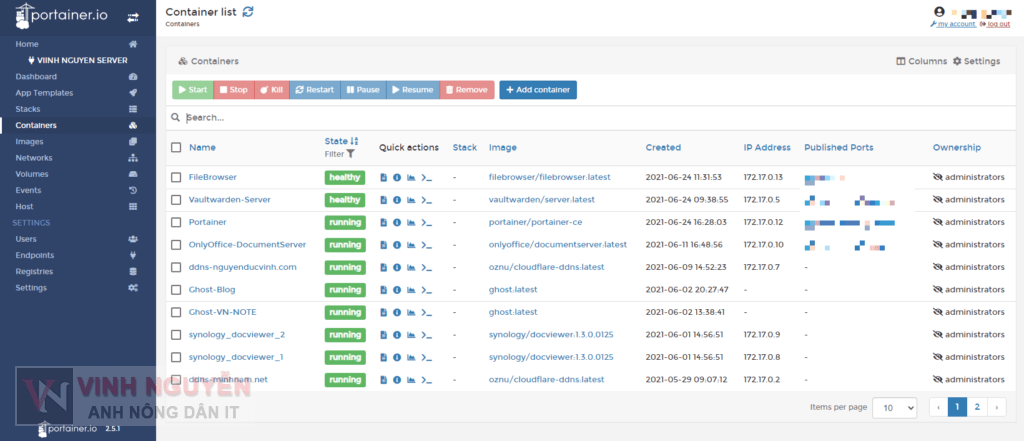Viewport: 1024px width, 441px height.
Task: Check the FileBrowser row checkbox
Action: pyautogui.click(x=176, y=178)
